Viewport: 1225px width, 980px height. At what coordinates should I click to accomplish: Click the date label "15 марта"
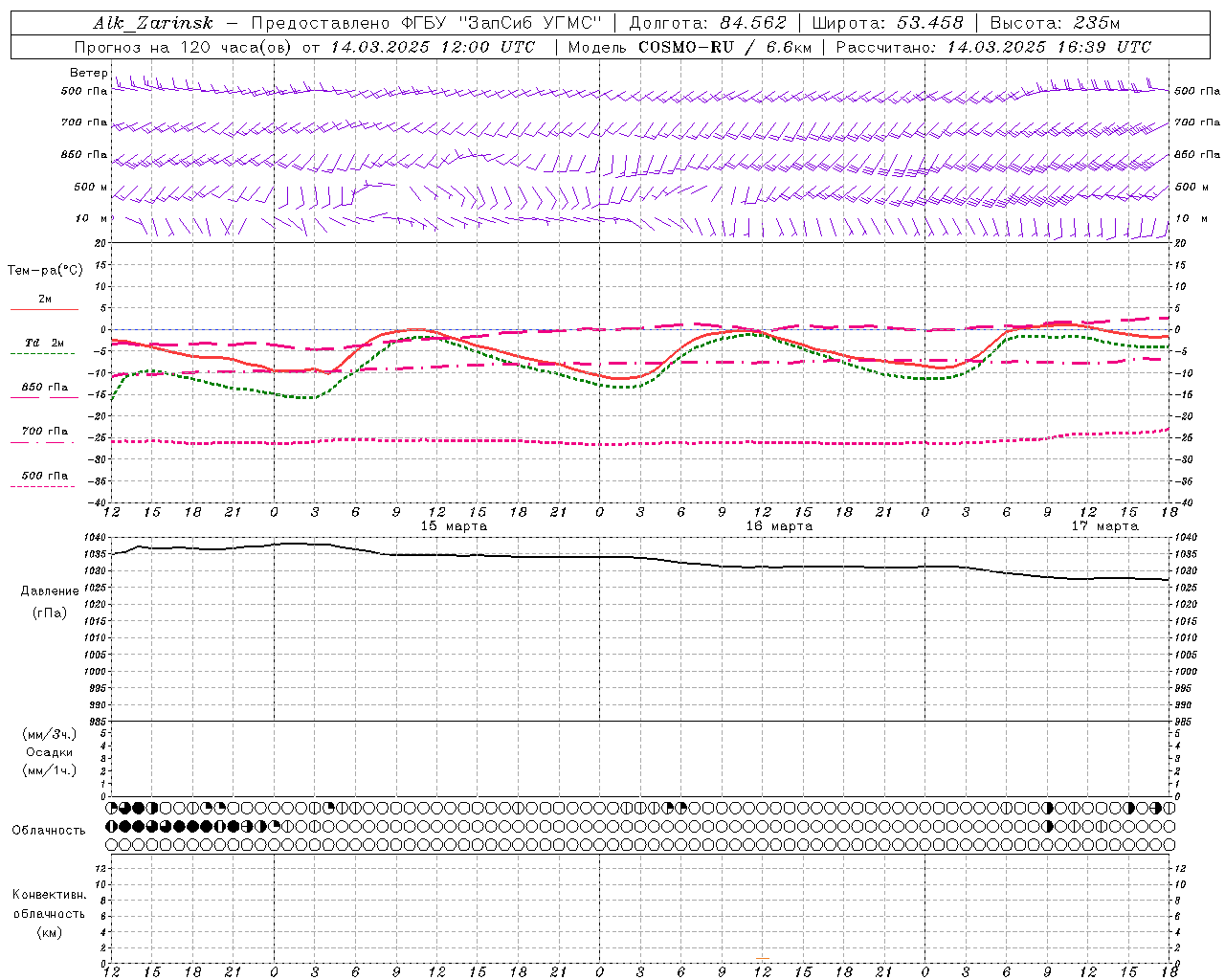tap(454, 526)
